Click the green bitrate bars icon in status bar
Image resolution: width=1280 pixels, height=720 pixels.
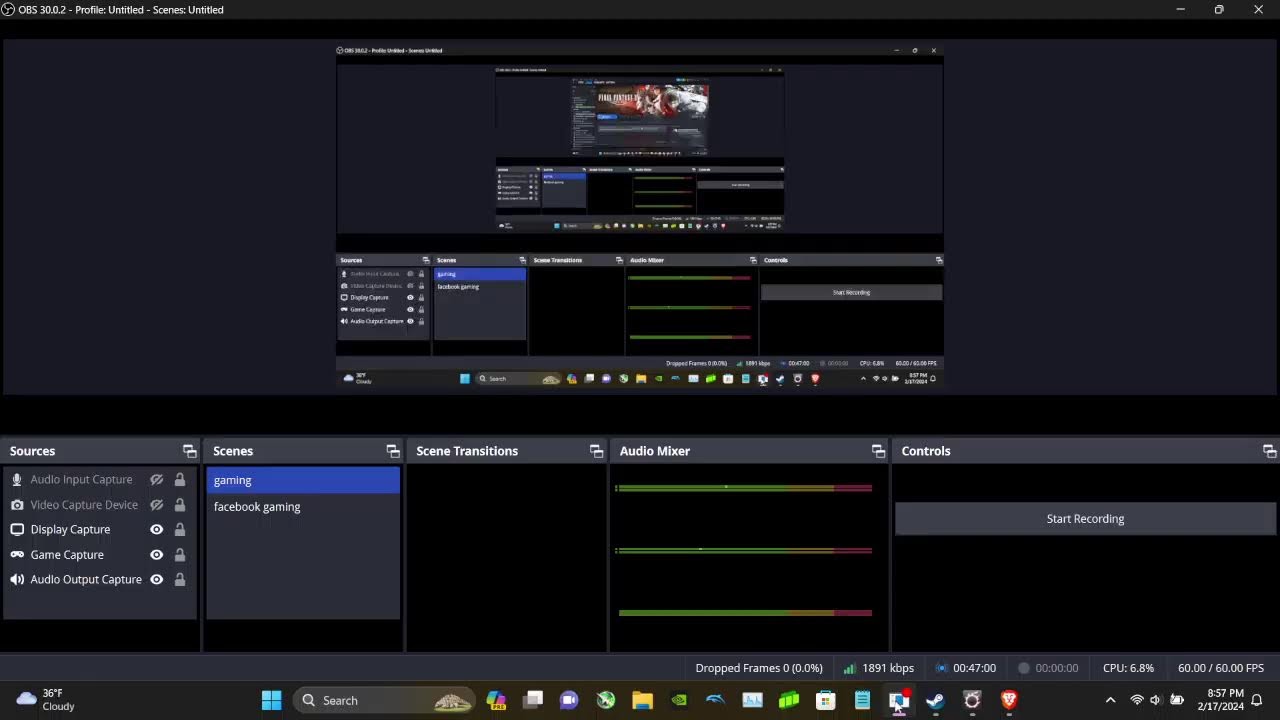tap(849, 668)
